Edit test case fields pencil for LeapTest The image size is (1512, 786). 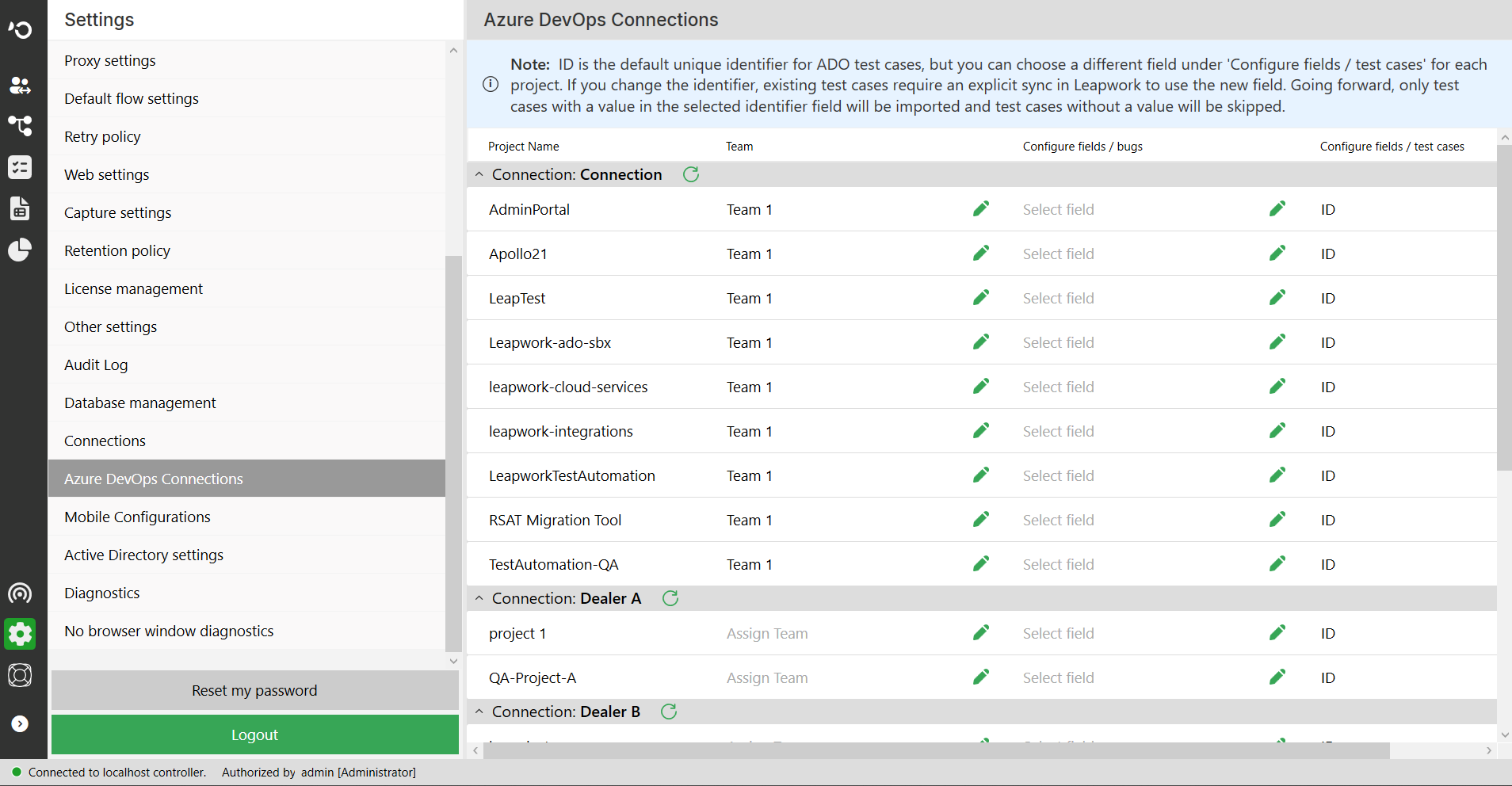1277,297
